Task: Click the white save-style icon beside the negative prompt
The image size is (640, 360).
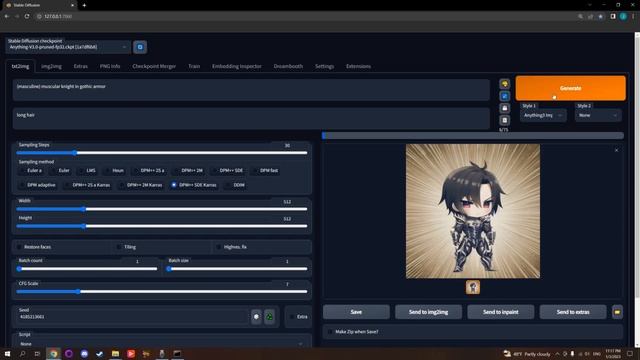Action: tap(504, 108)
